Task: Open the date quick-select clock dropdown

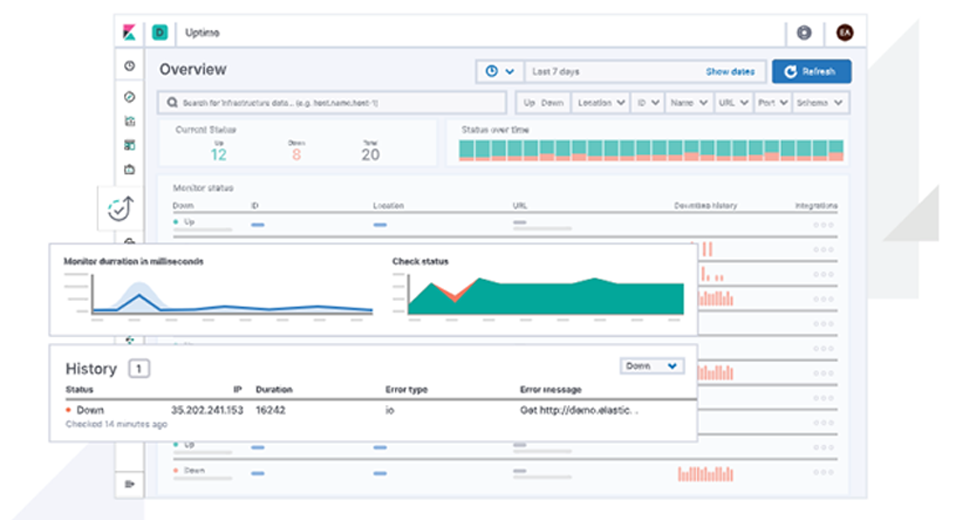Action: click(x=500, y=72)
